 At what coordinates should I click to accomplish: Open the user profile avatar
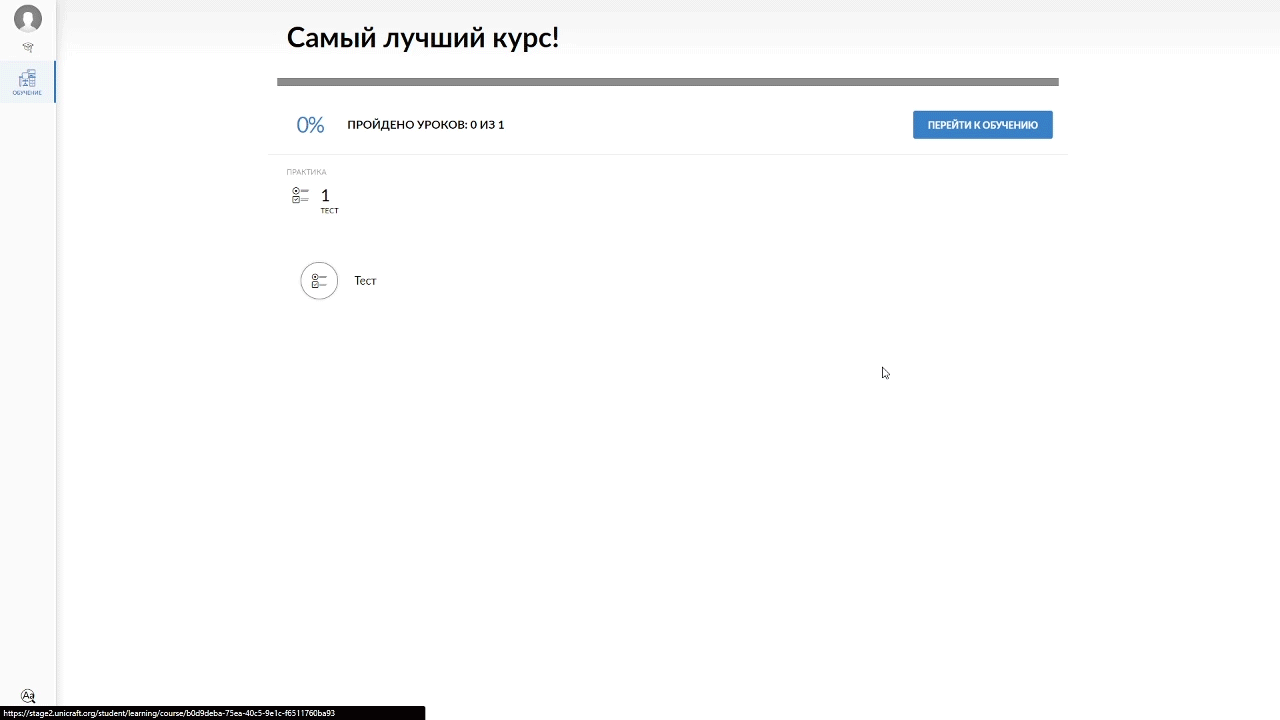[x=28, y=18]
